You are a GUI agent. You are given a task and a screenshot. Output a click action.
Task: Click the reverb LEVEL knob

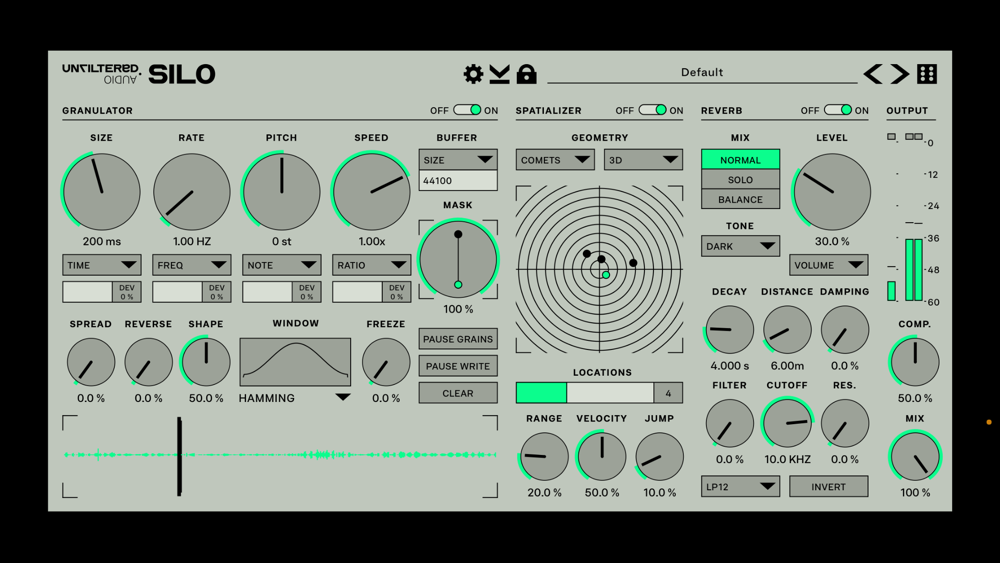tap(832, 192)
